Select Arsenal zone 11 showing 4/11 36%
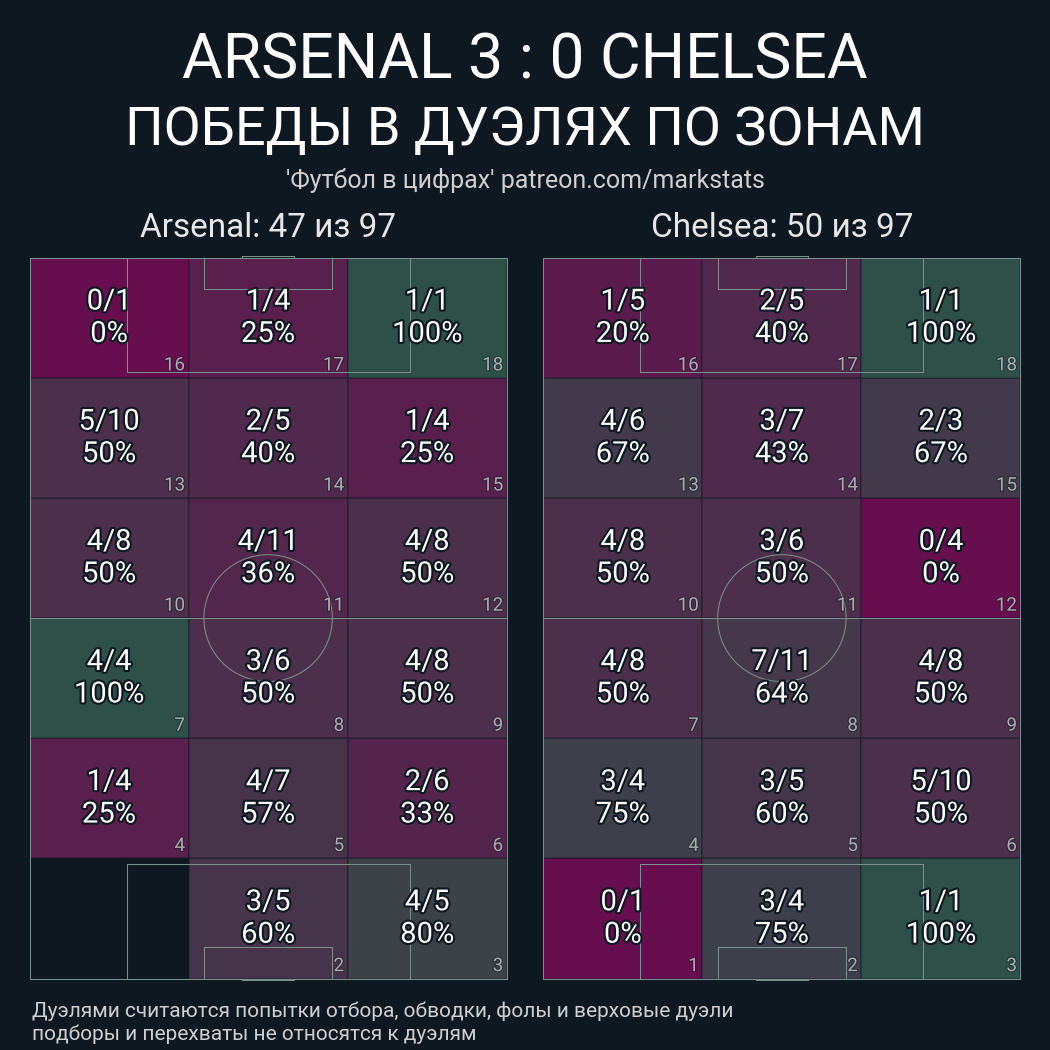The width and height of the screenshot is (1050, 1050). [x=269, y=558]
